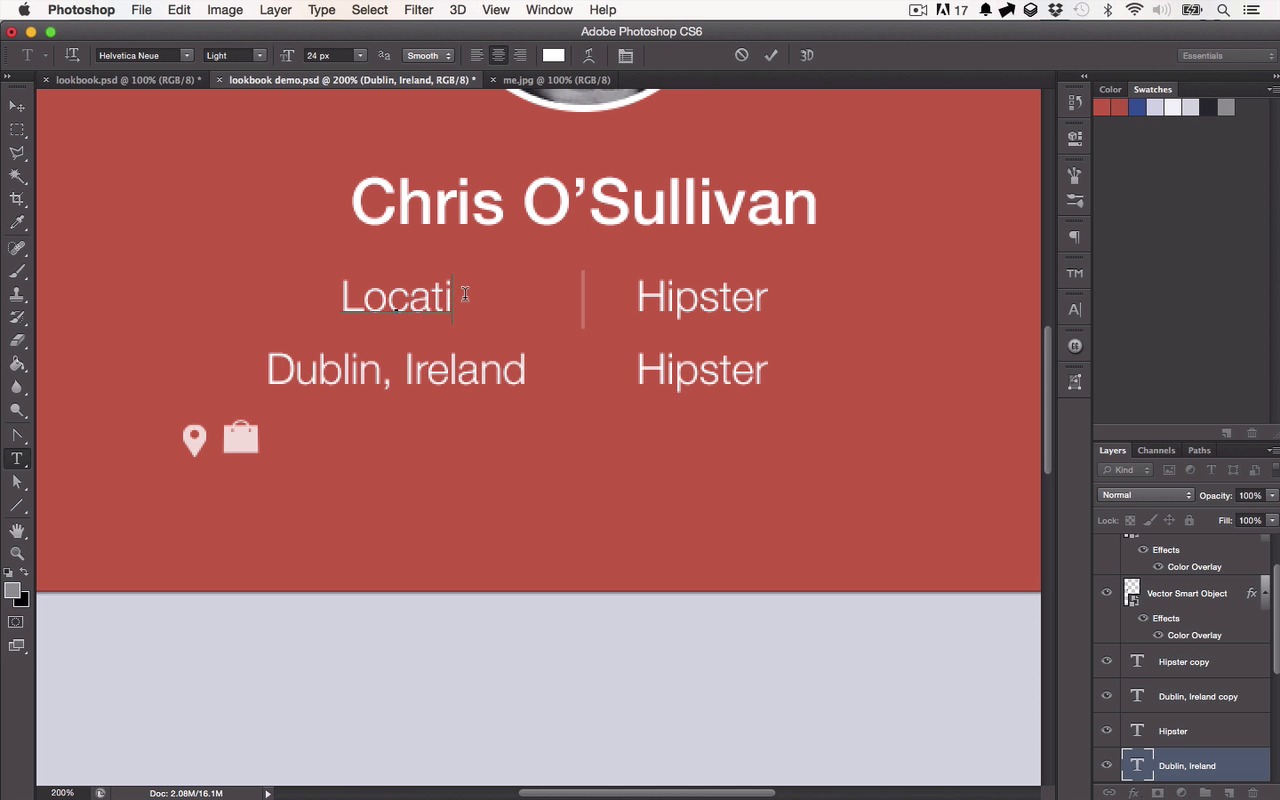The height and width of the screenshot is (800, 1280).
Task: Select the Hipster text layer
Action: pos(1185,731)
